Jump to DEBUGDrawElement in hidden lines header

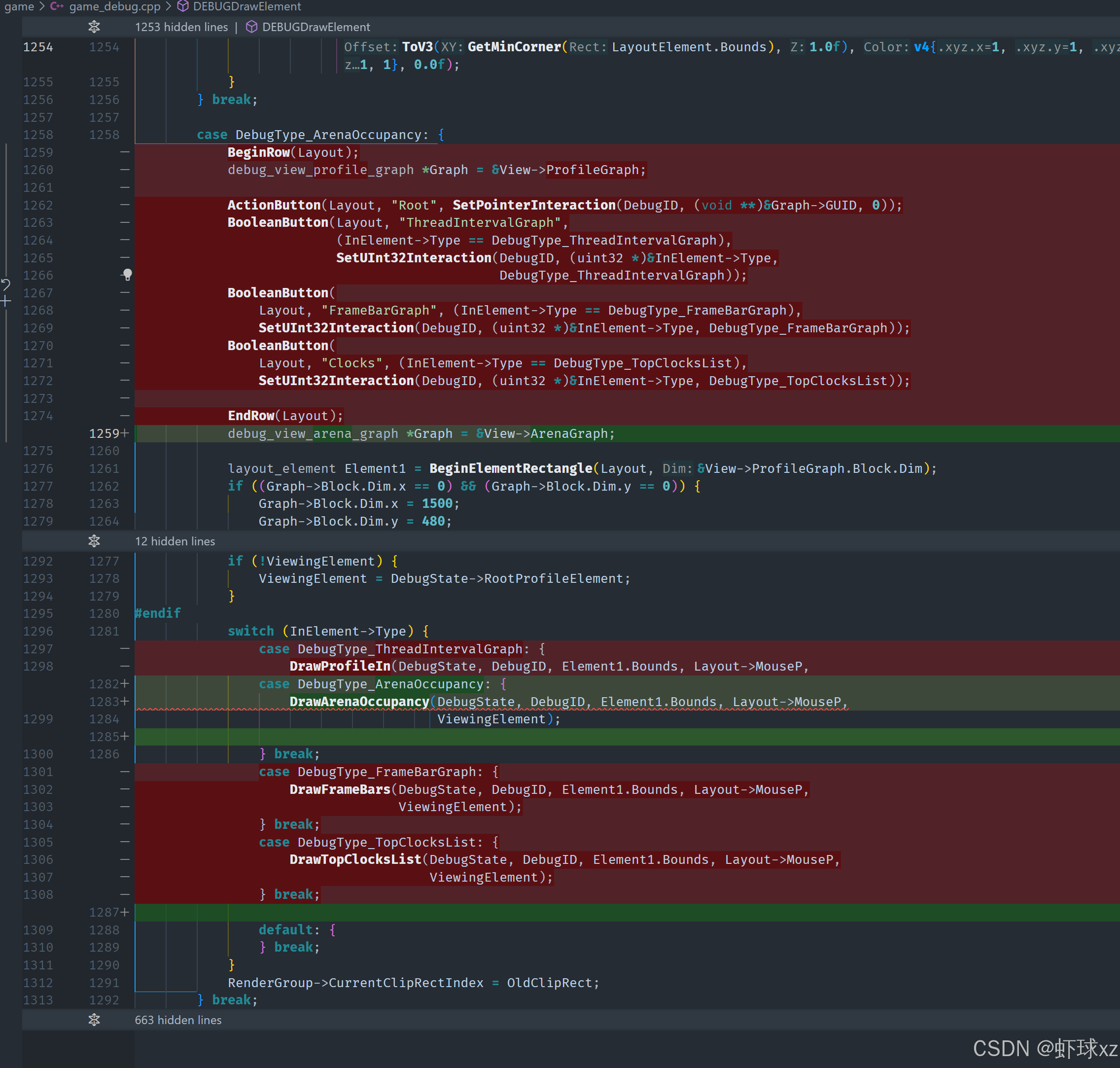point(315,27)
